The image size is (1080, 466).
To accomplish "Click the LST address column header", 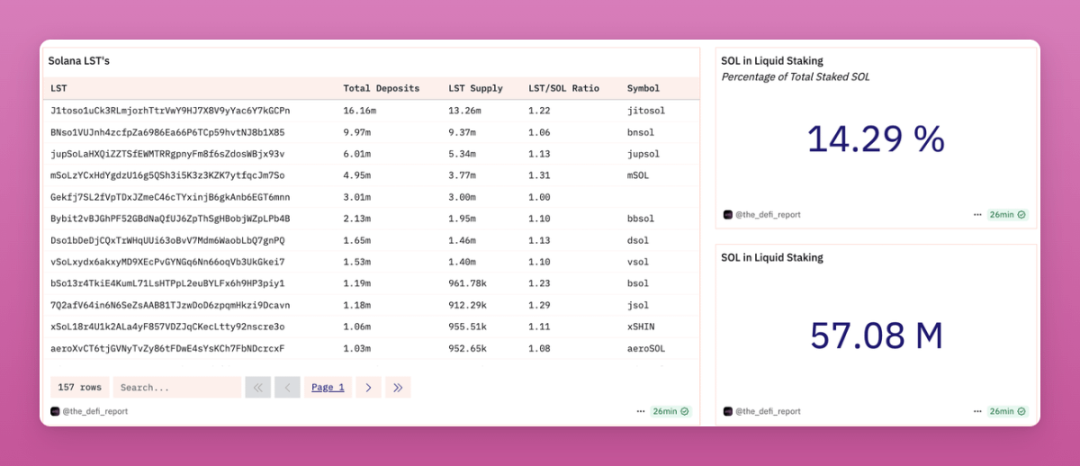I will point(59,88).
